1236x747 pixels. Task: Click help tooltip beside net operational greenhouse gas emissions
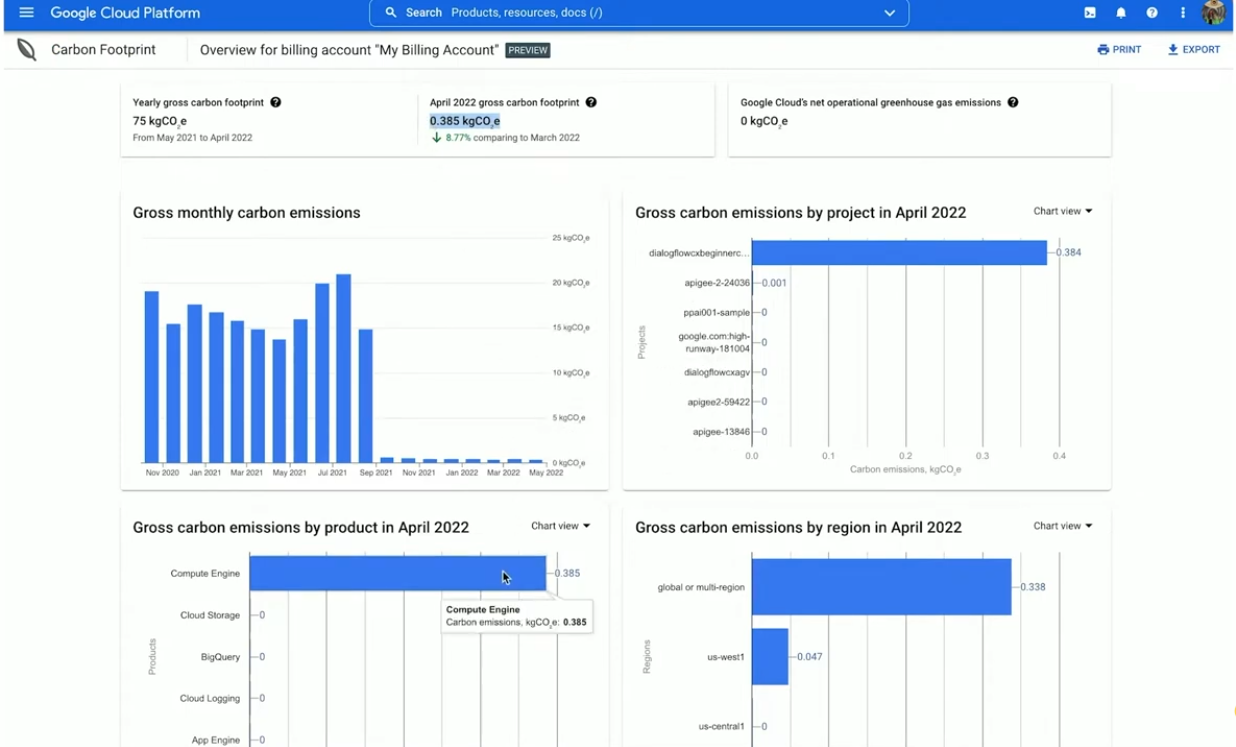[1013, 102]
